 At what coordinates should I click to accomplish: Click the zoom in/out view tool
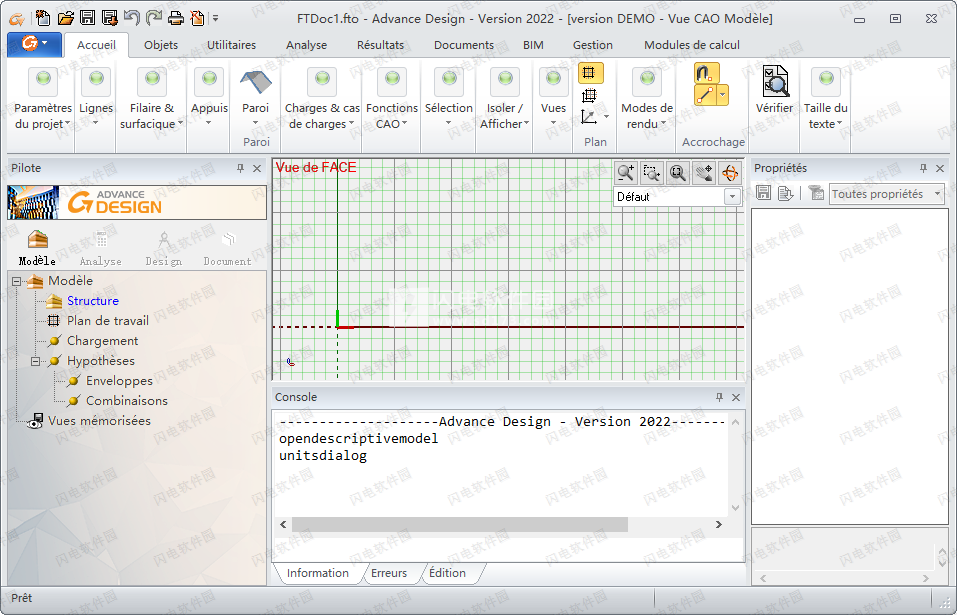click(x=626, y=173)
